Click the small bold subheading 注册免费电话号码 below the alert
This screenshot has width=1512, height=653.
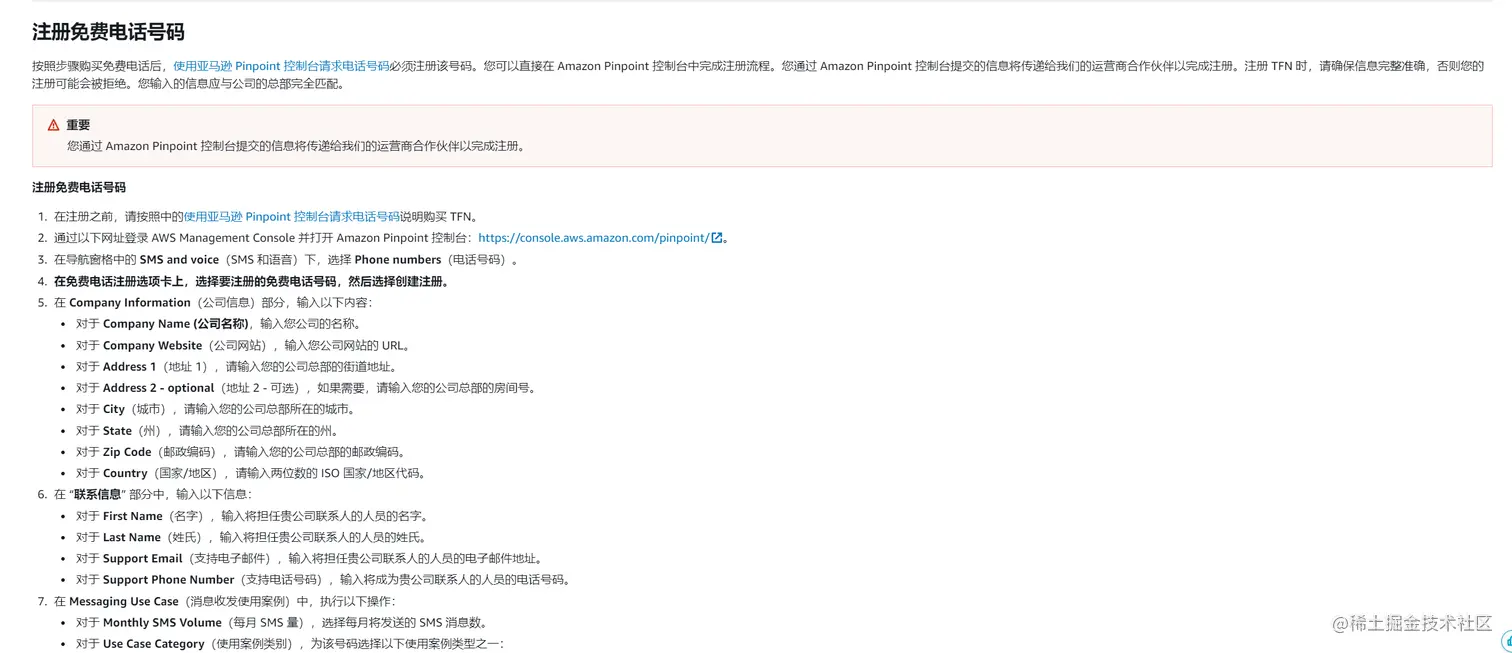point(79,187)
